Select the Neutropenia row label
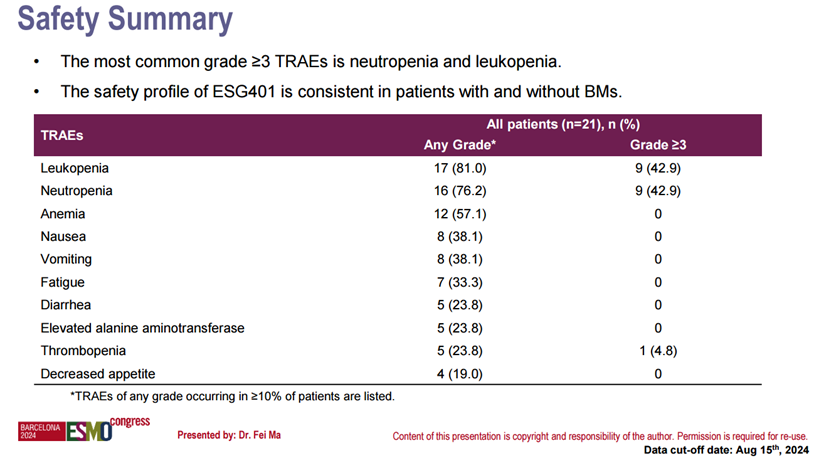This screenshot has width=814, height=458. 76,190
